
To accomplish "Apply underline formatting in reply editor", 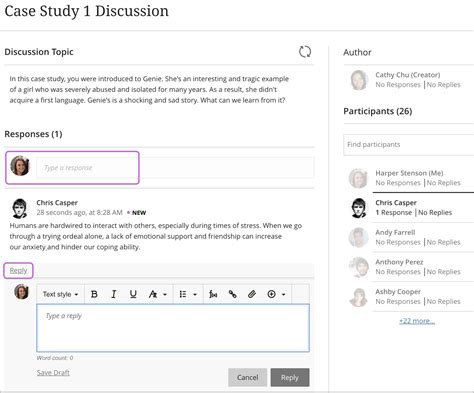I will point(133,294).
